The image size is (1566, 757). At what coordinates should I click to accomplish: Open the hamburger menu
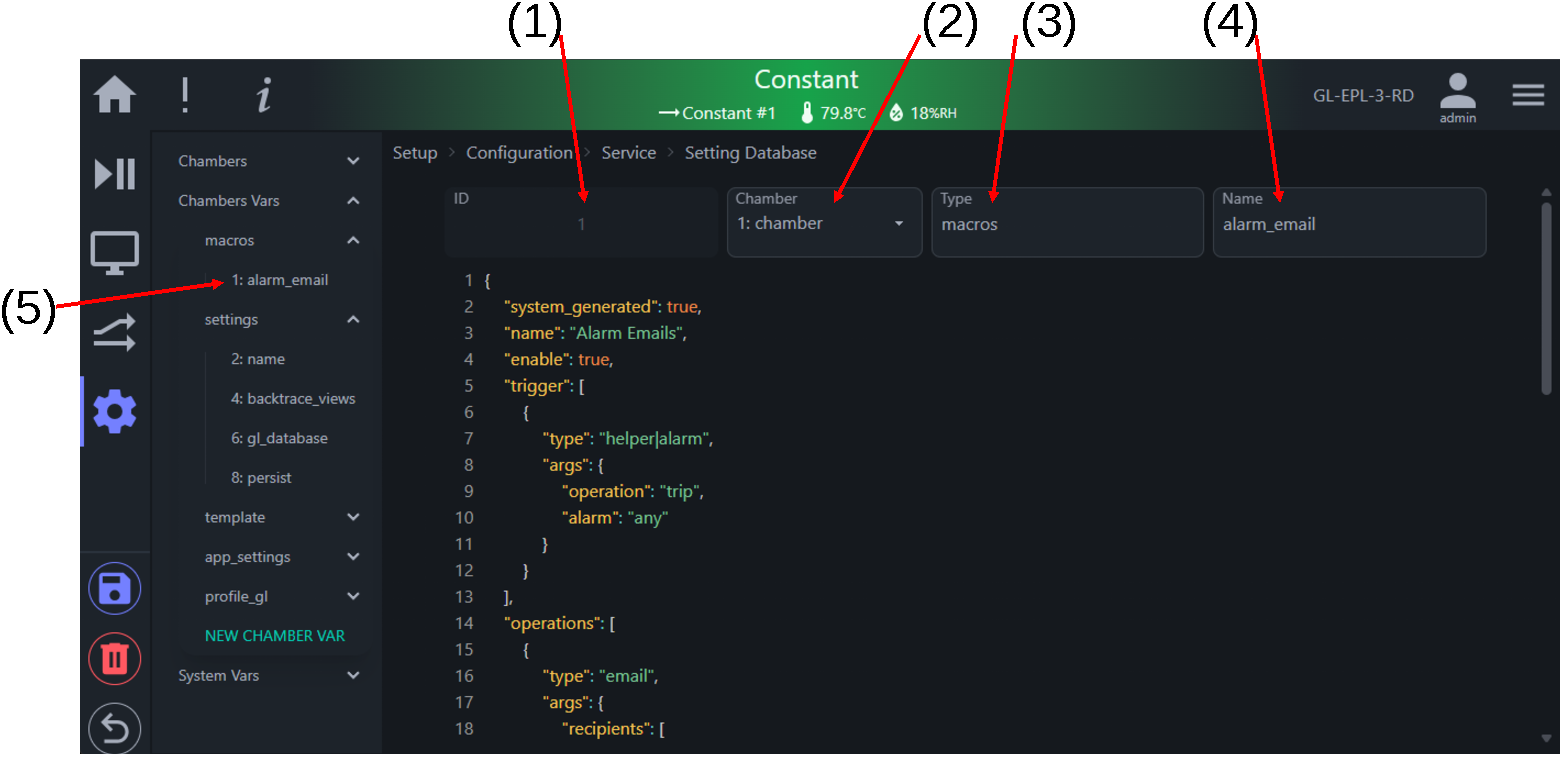(x=1528, y=95)
